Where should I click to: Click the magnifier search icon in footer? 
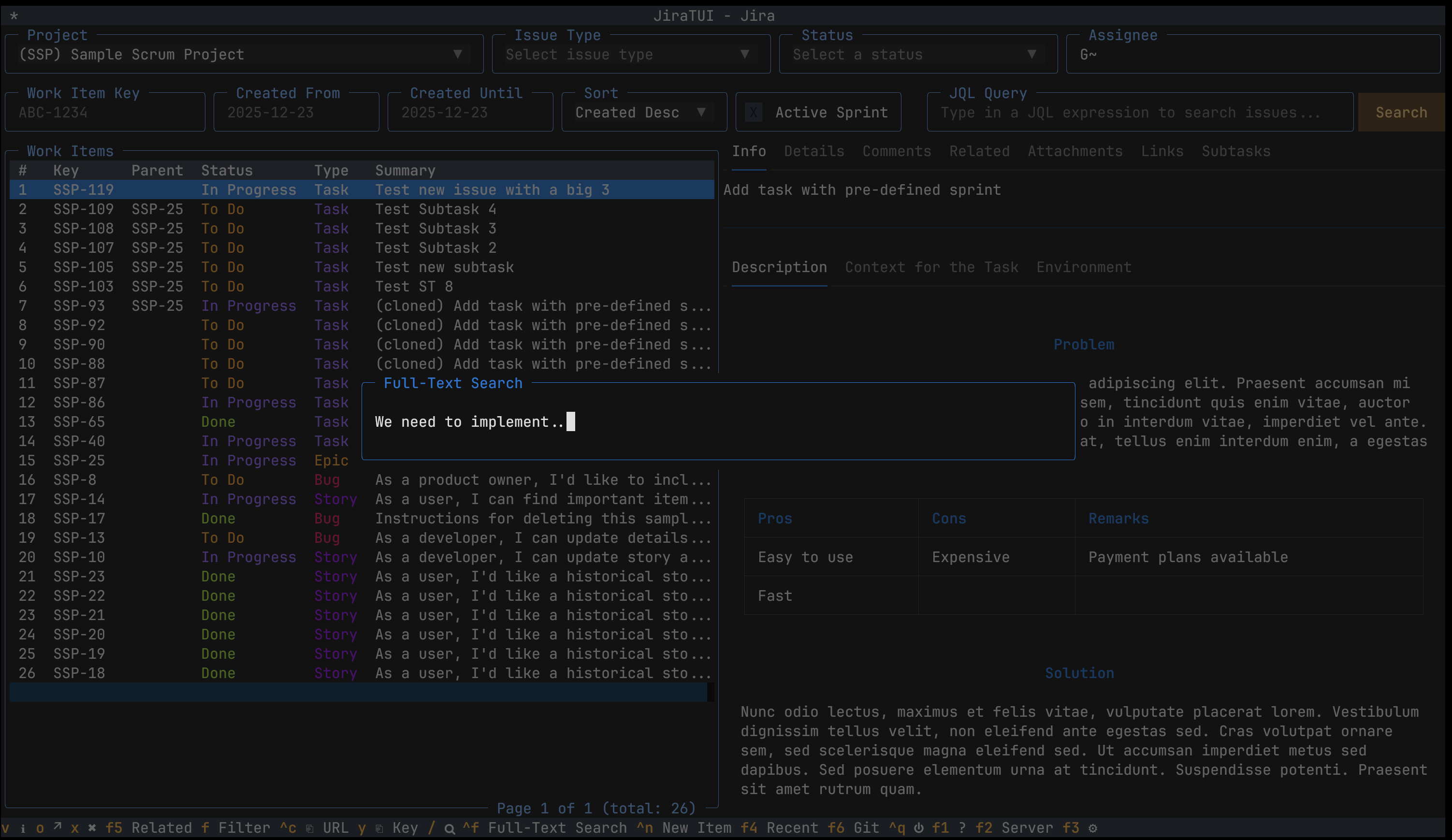450,828
